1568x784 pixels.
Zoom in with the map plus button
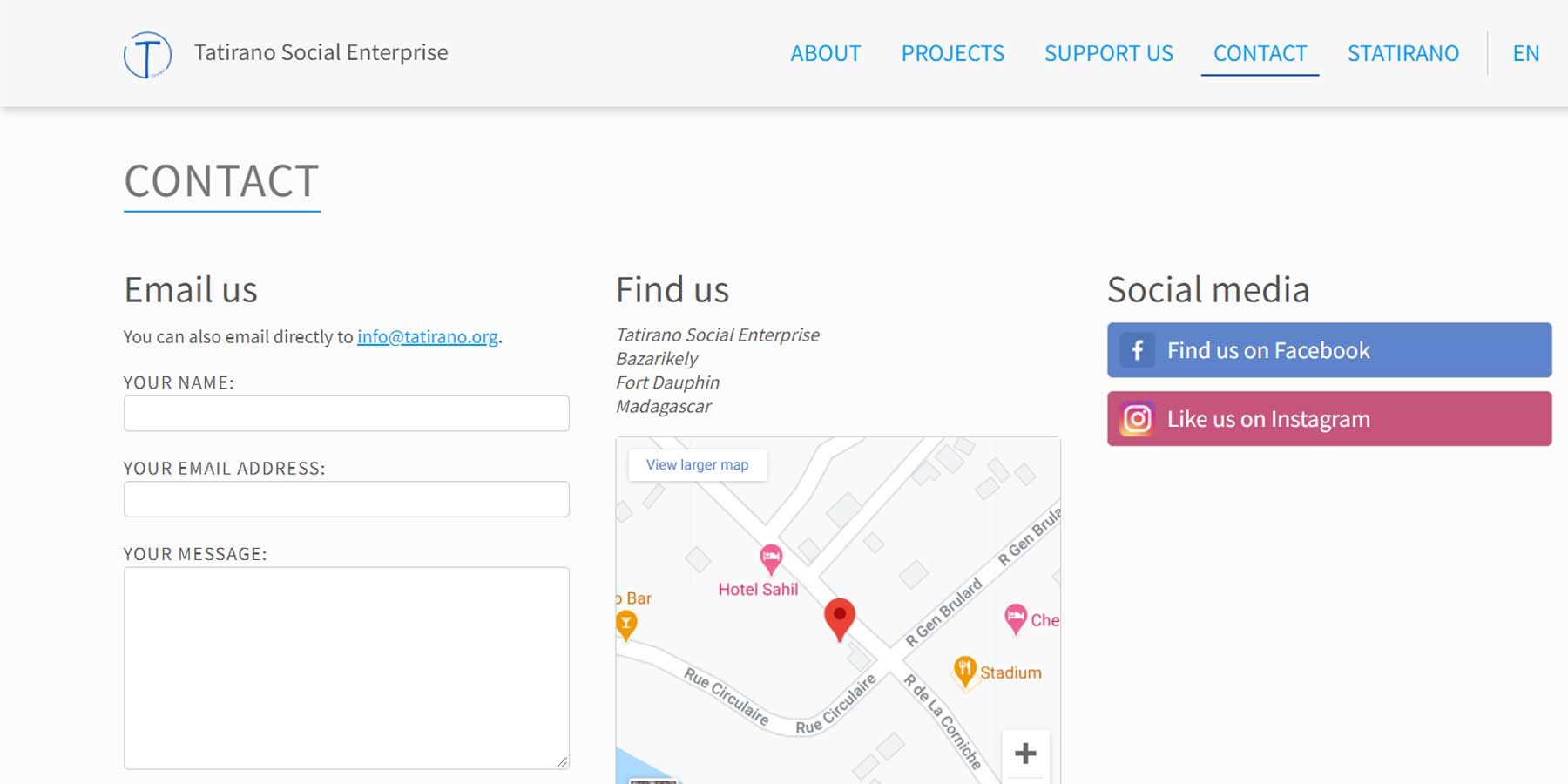coord(1025,754)
